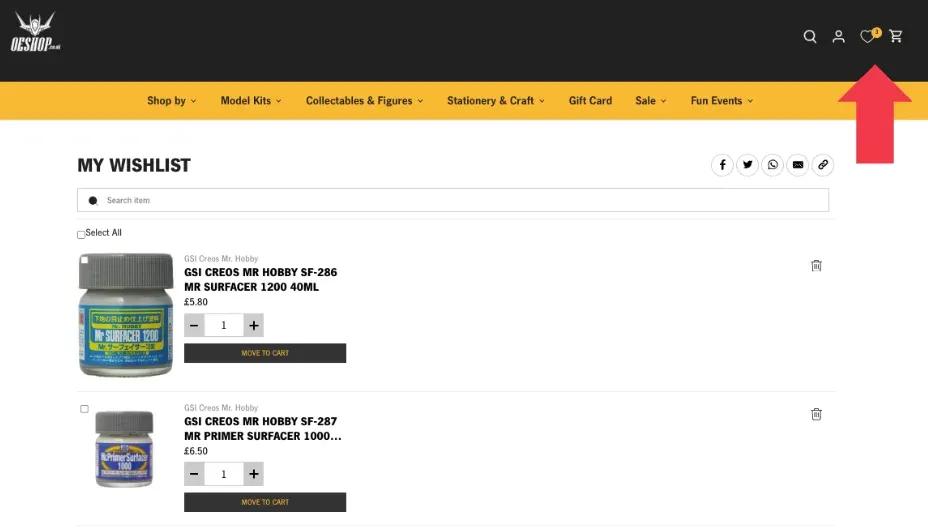
Task: Open GSI Creos SF-287 Mr Primer Surfacer title
Action: pos(263,429)
